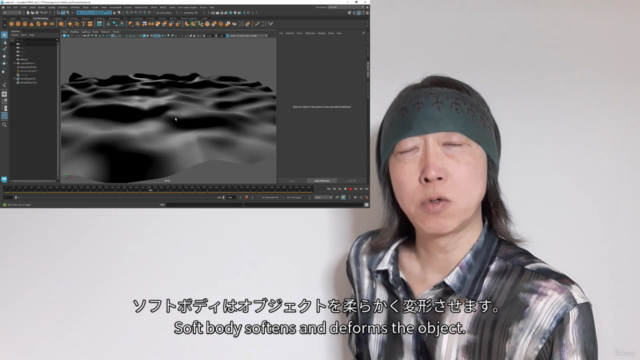Create a polygon torus from the shelf
Screen dimensions: 640x360
click(x=38, y=24)
